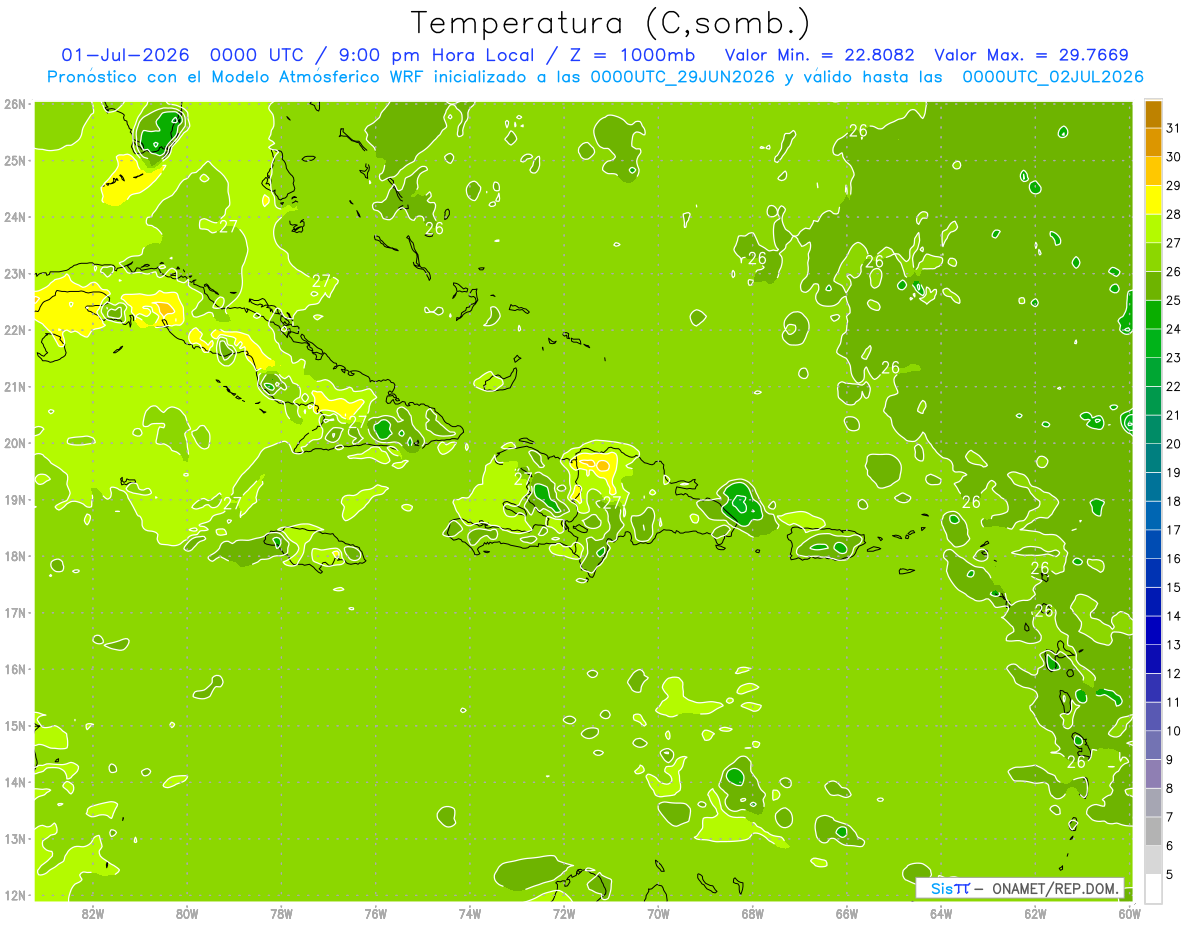1200x927 pixels.
Task: Click the 60W longitude axis label
Action: (x=1129, y=914)
